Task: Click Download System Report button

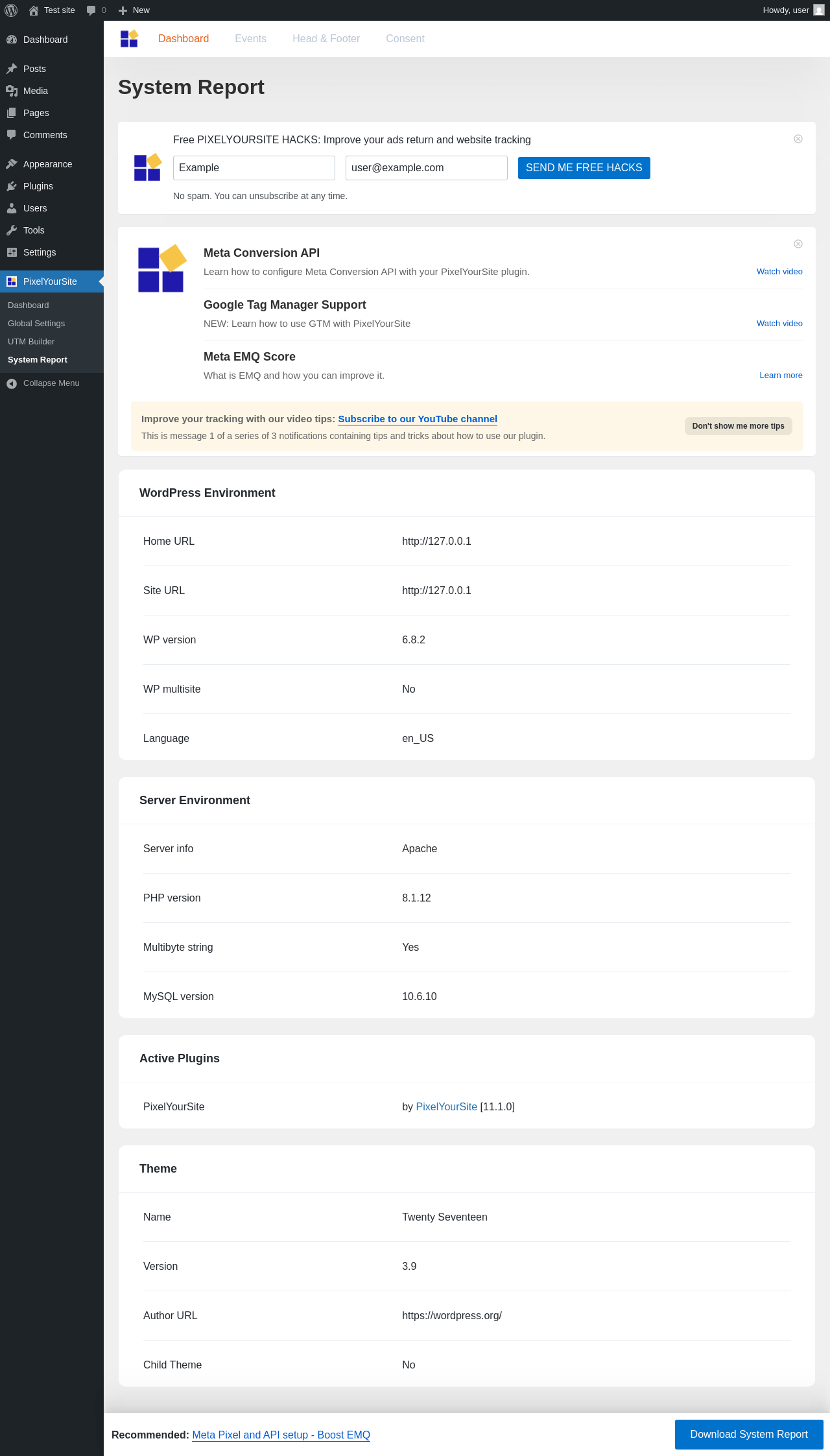Action: [x=749, y=1435]
